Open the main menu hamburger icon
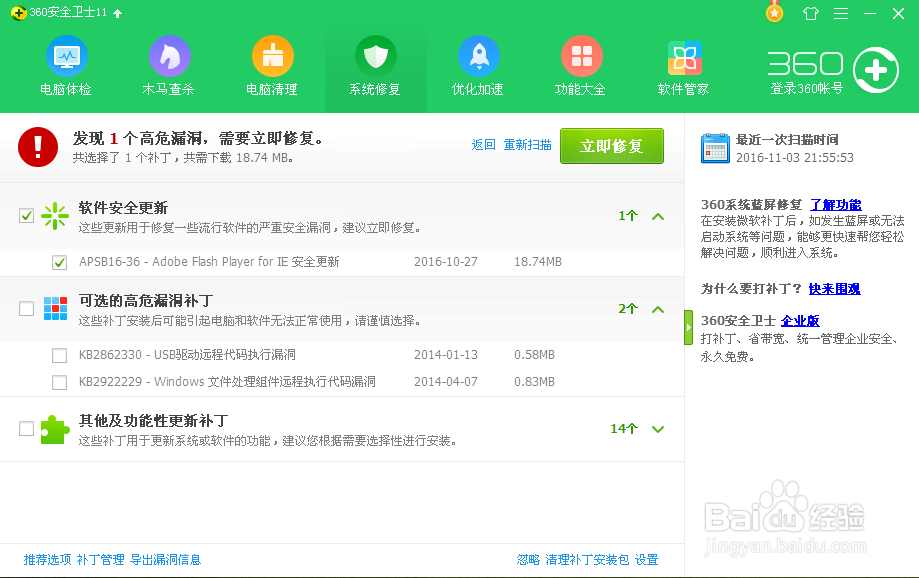Image resolution: width=919 pixels, height=578 pixels. pos(841,13)
